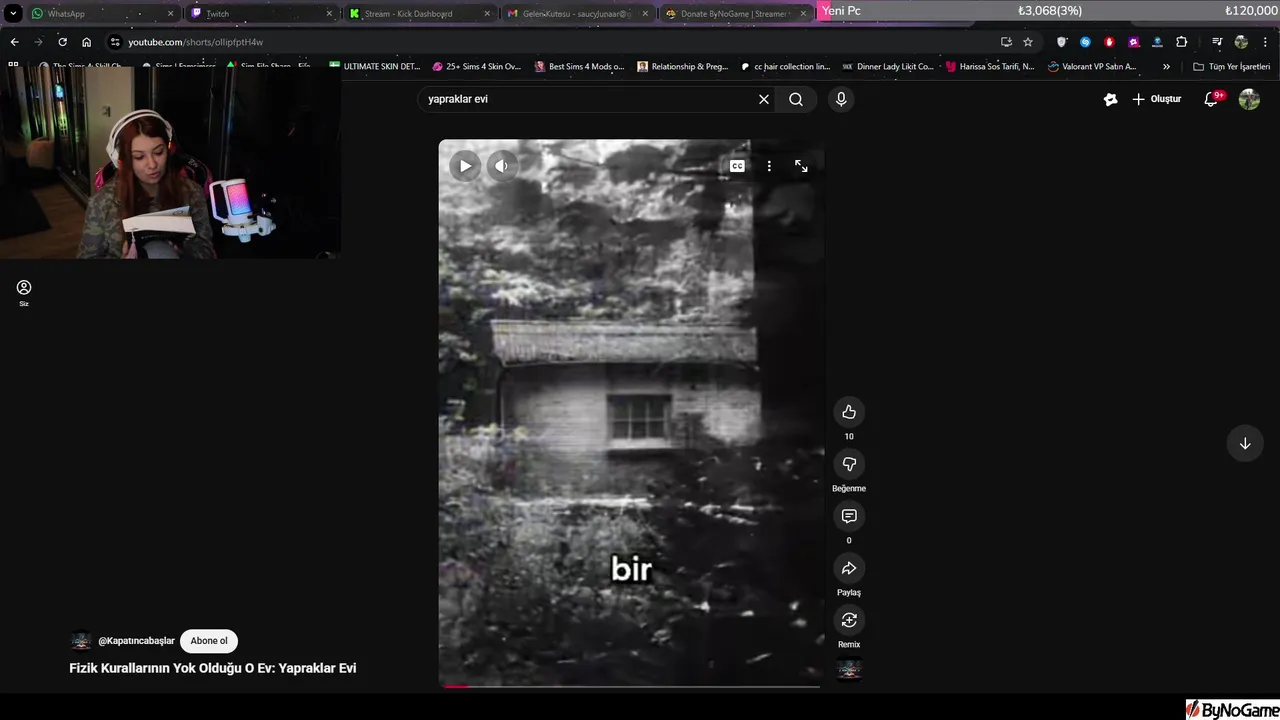This screenshot has height=720, width=1280.
Task: Open the cc hair collection bookmark
Action: pos(786,67)
